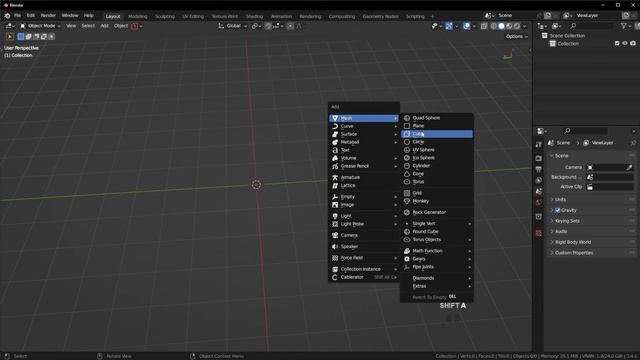Click the Speaker icon in Add menu

click(335, 247)
